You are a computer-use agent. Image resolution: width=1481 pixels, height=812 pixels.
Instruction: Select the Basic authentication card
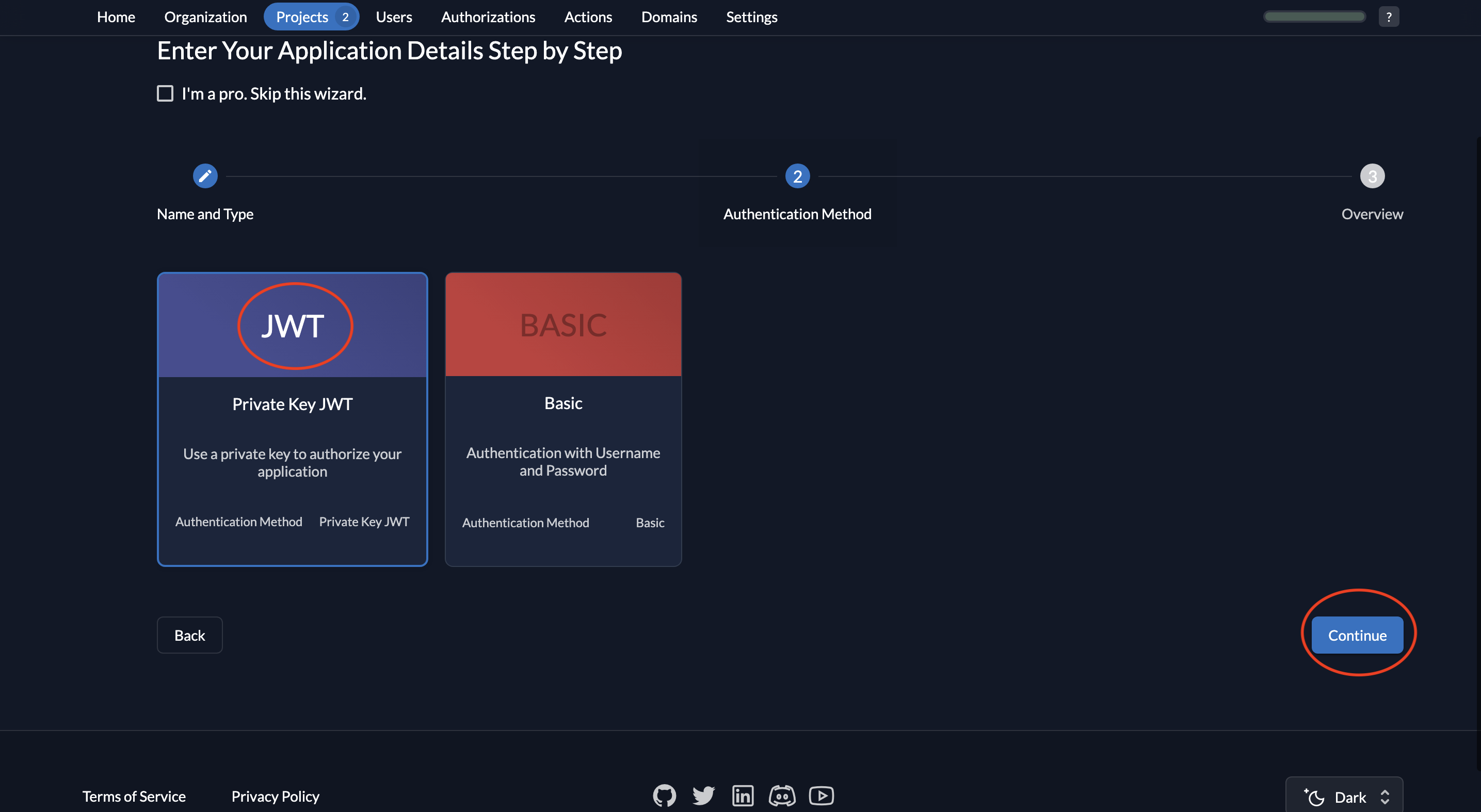tap(563, 419)
